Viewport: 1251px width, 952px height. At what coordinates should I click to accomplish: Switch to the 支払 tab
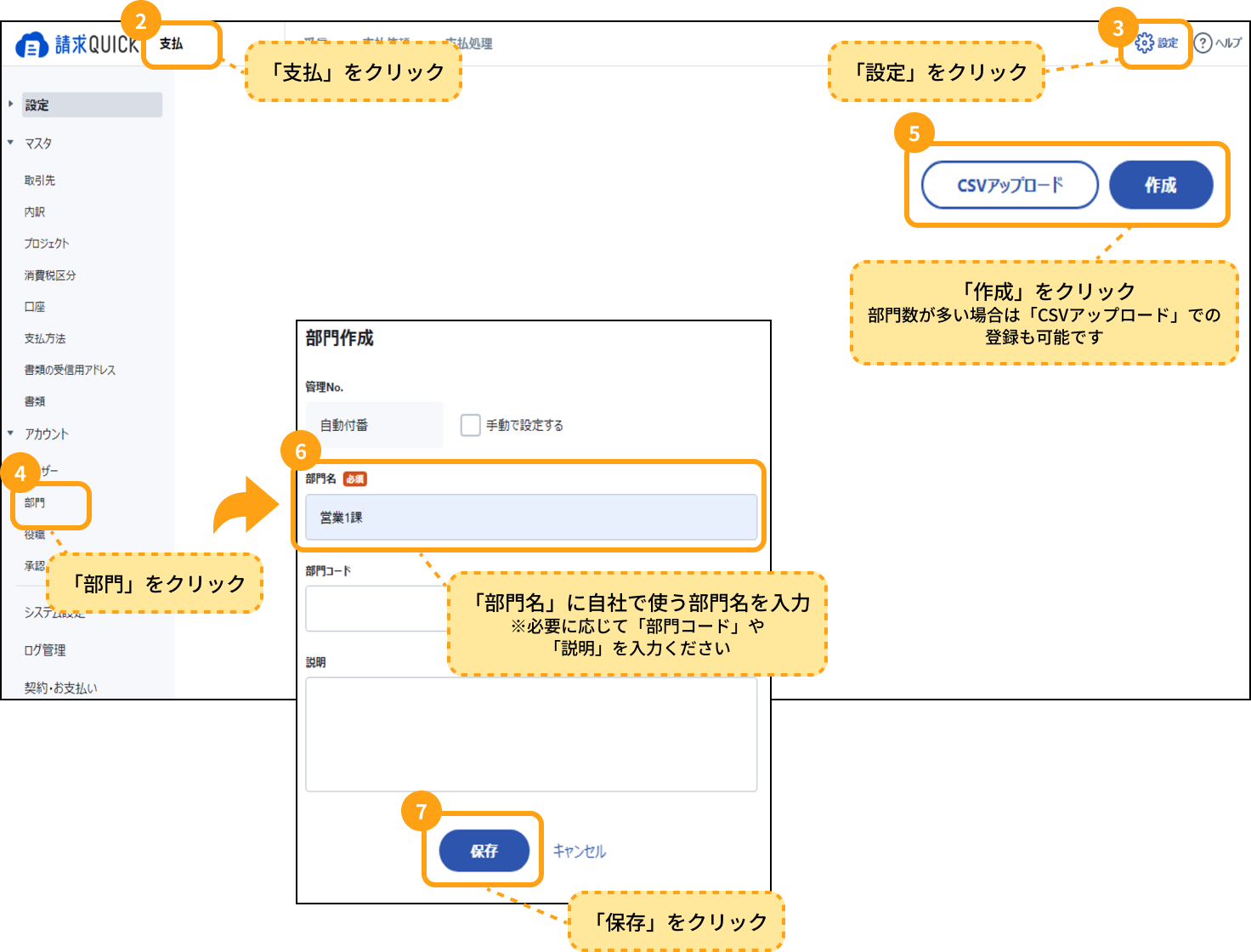[x=172, y=43]
